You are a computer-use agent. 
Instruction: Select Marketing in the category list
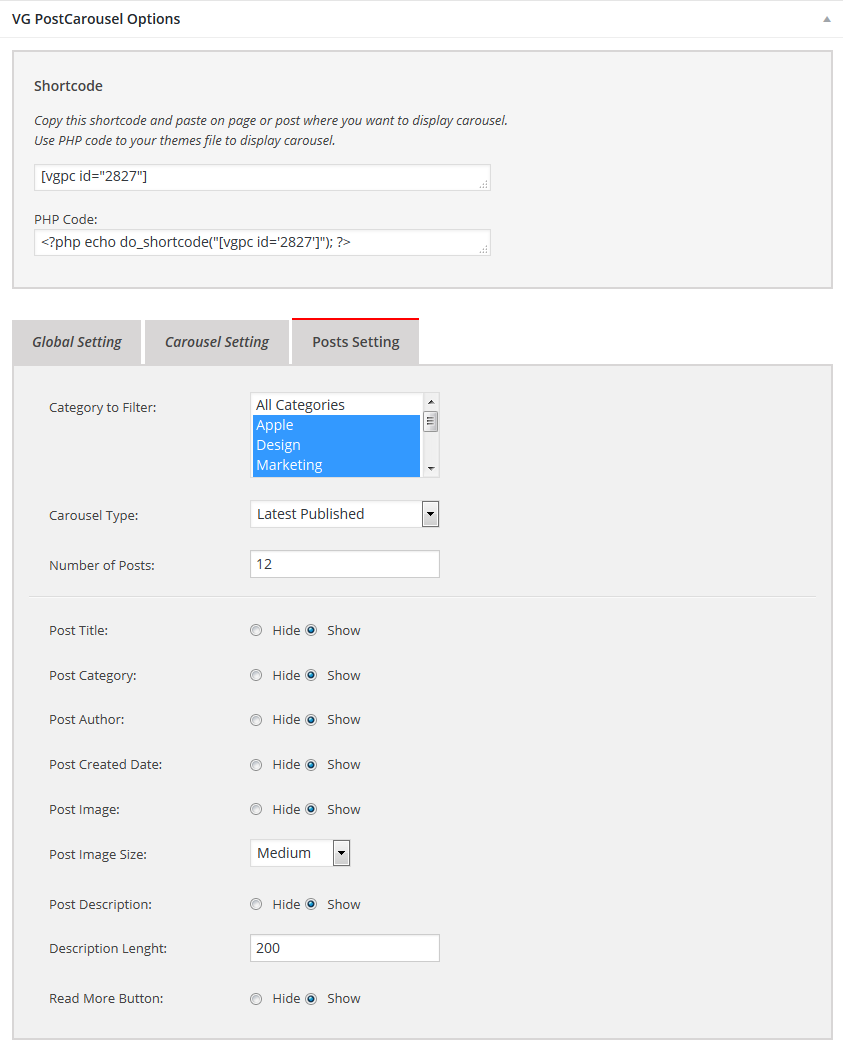[337, 466]
